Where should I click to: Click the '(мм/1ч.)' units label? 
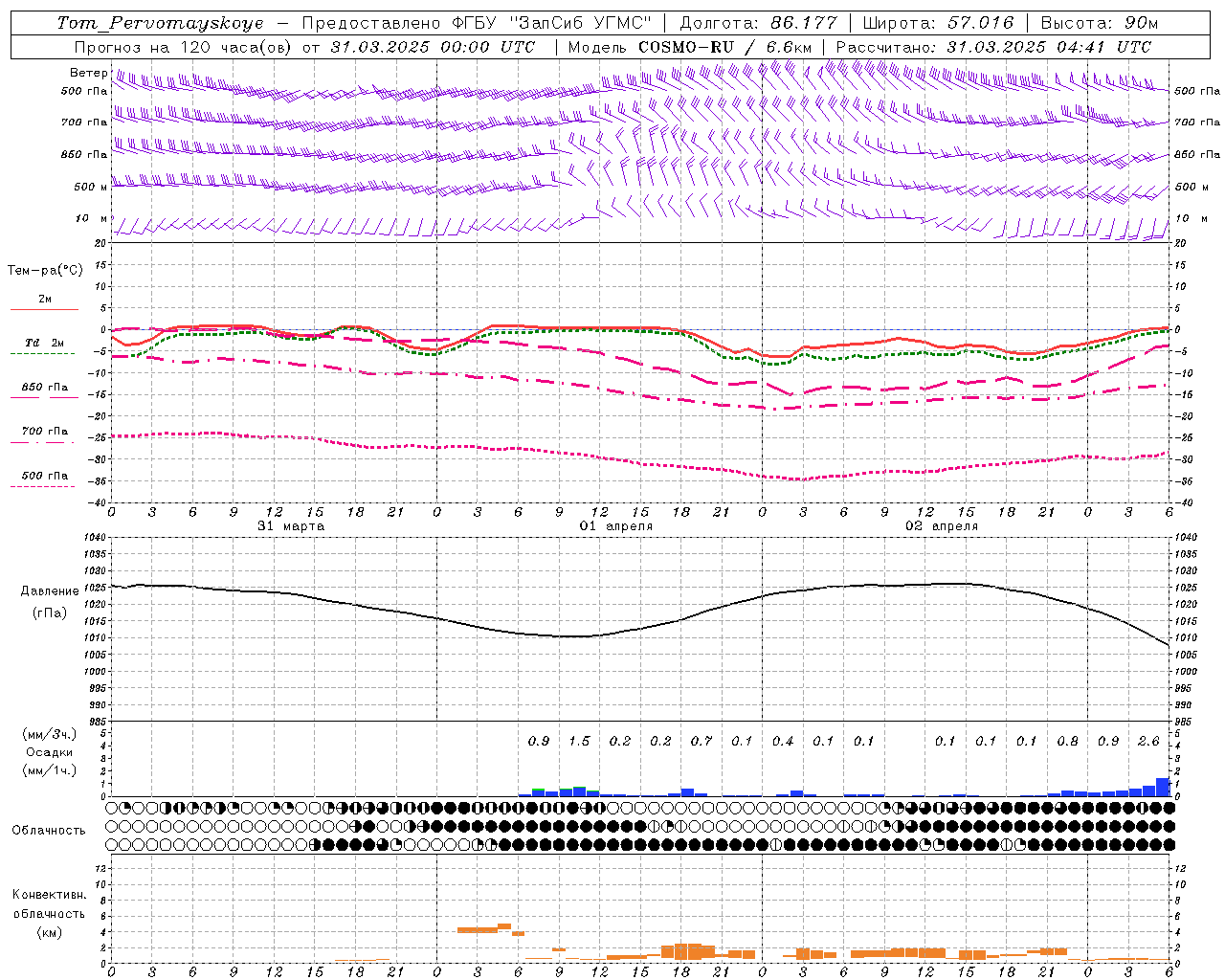coord(50,770)
